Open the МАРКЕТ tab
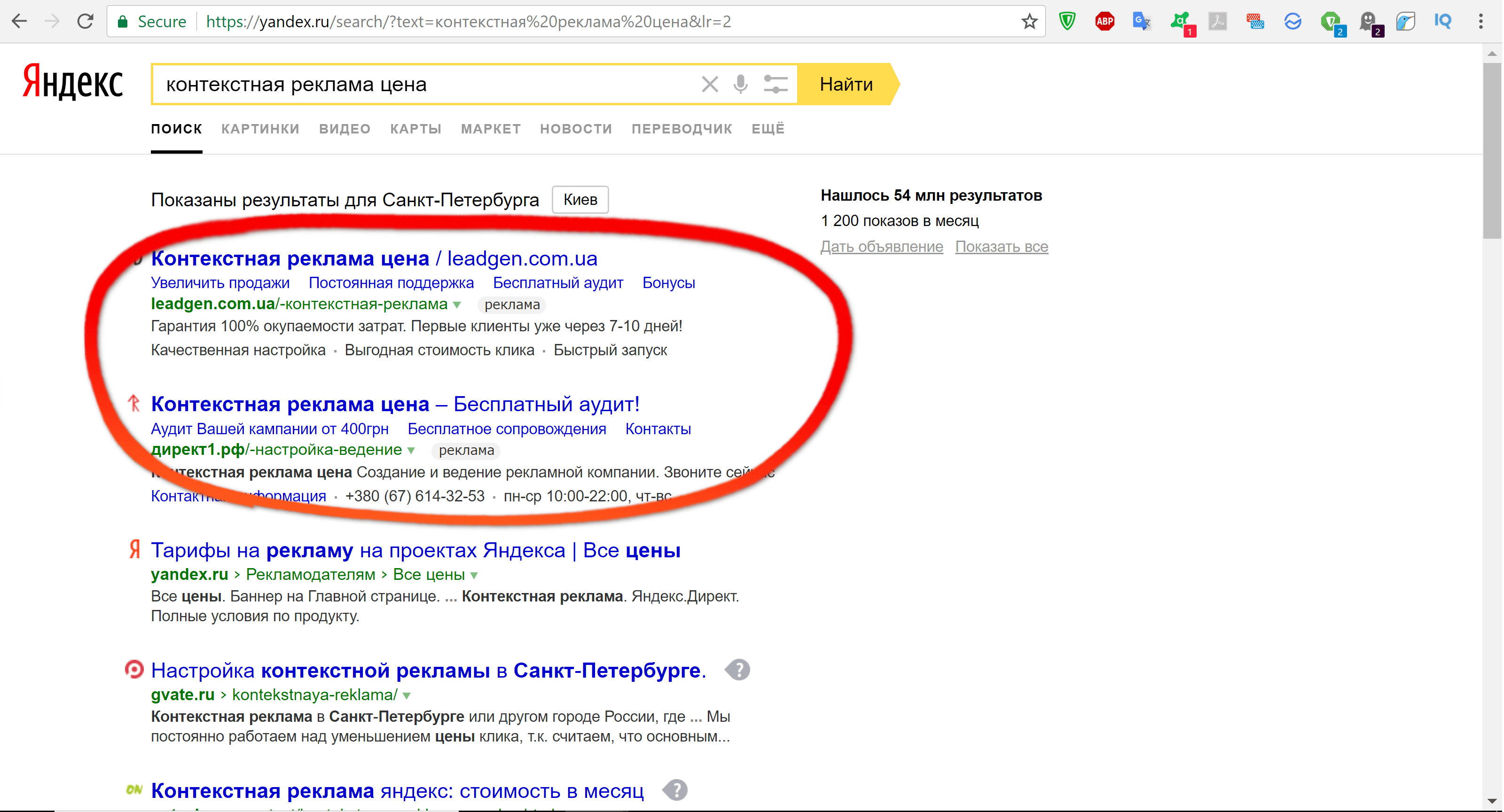1504x812 pixels. pyautogui.click(x=491, y=129)
